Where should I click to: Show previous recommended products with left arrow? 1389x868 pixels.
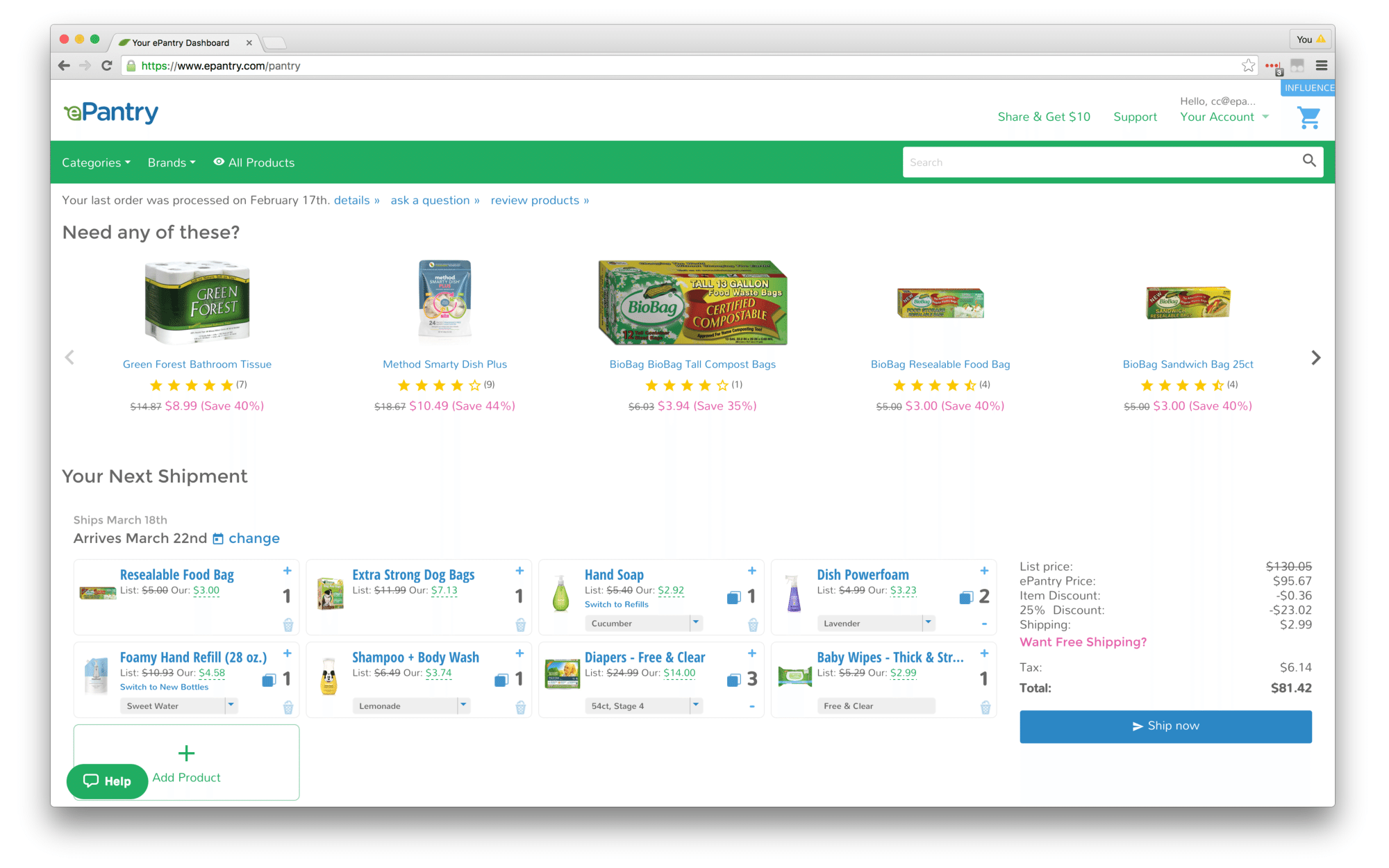click(x=69, y=358)
